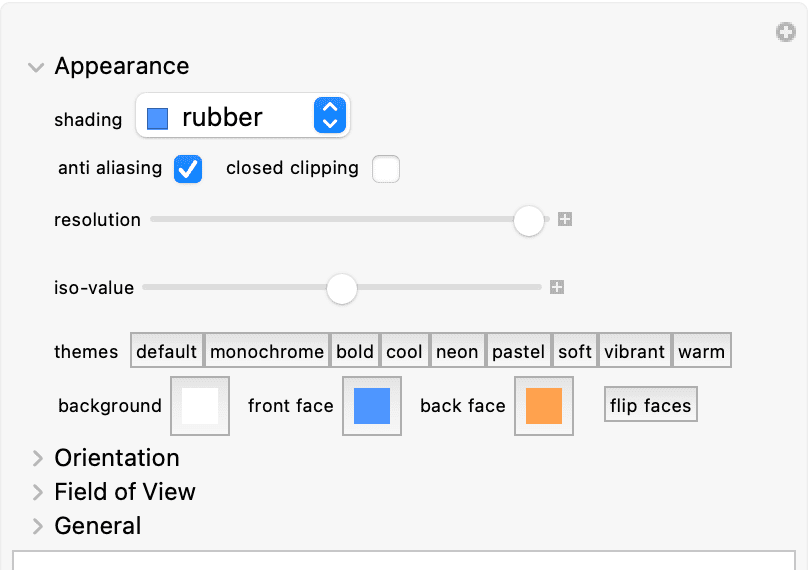This screenshot has width=808, height=570.
Task: Click the plus icon at panel top-right
Action: click(x=786, y=32)
